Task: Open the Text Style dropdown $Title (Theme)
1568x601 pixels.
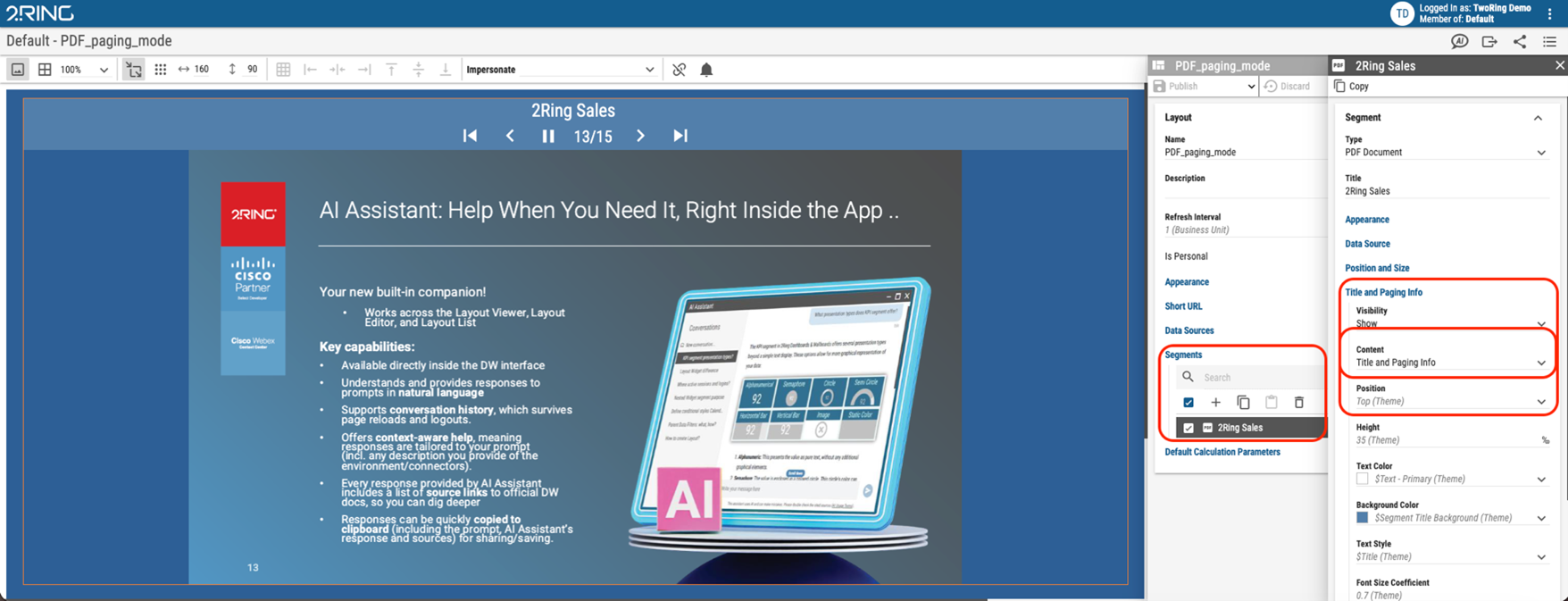Action: (1451, 557)
